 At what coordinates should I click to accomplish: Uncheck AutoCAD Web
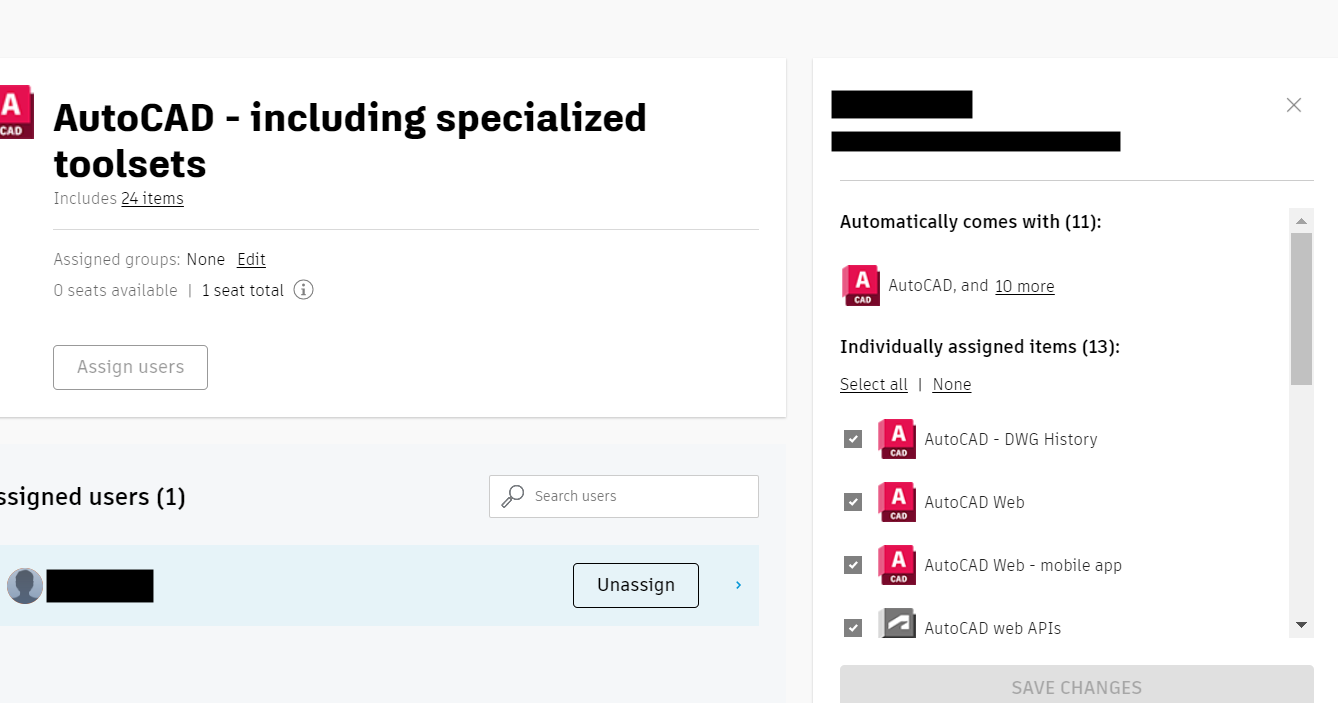point(853,502)
